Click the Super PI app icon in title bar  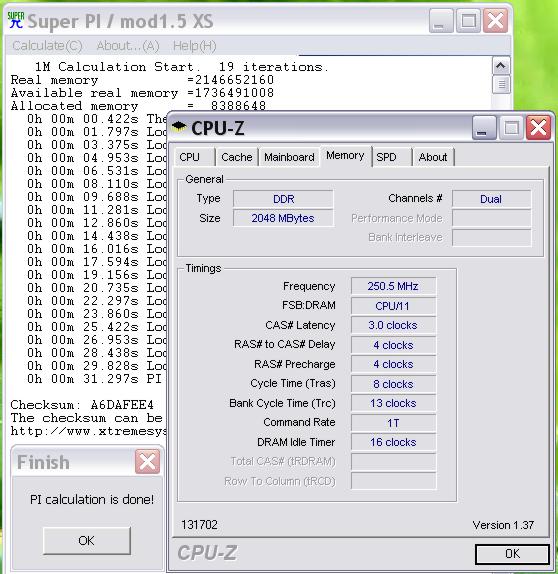pyautogui.click(x=16, y=20)
